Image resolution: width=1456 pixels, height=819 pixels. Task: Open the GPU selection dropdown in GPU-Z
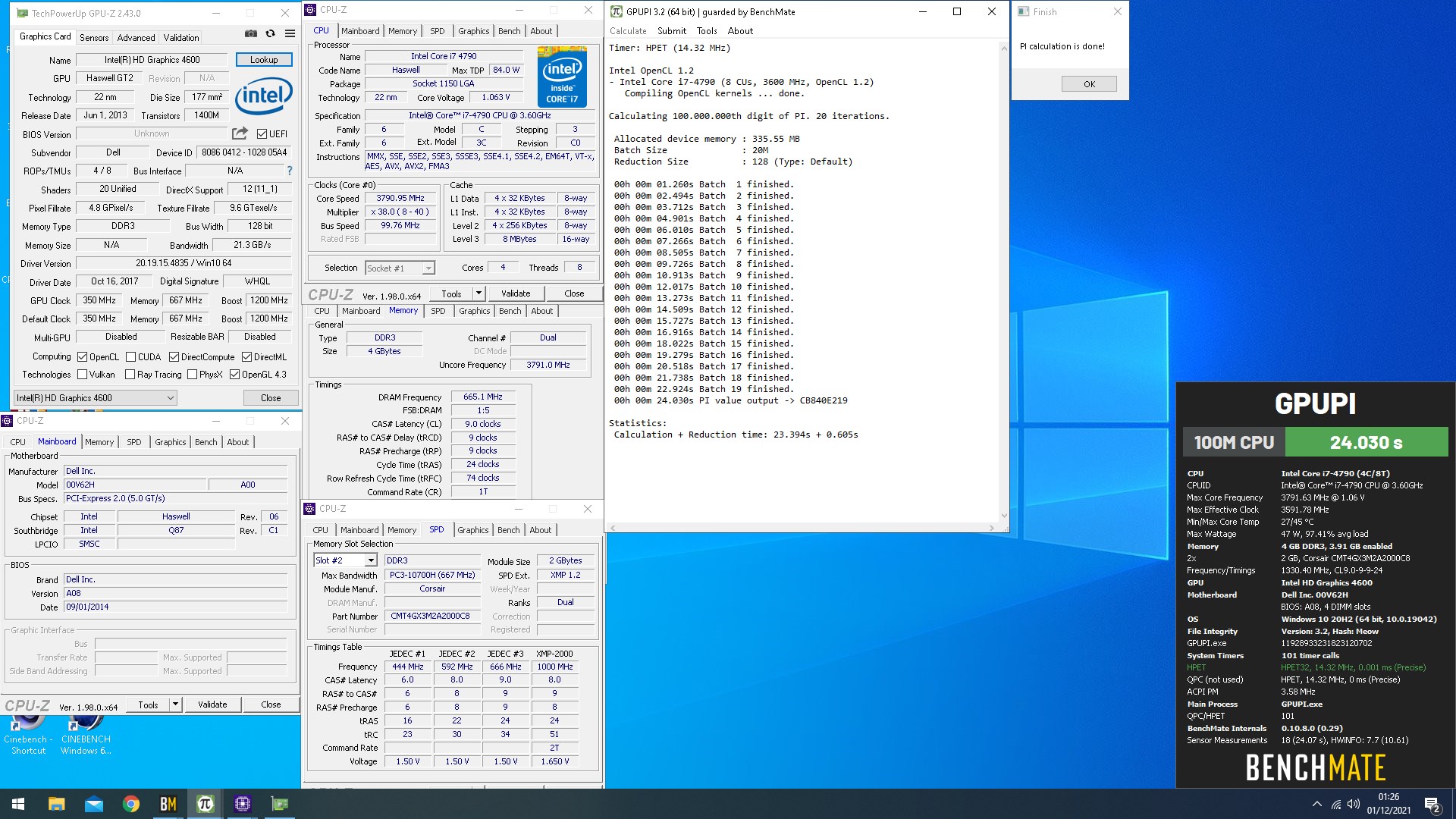point(96,397)
